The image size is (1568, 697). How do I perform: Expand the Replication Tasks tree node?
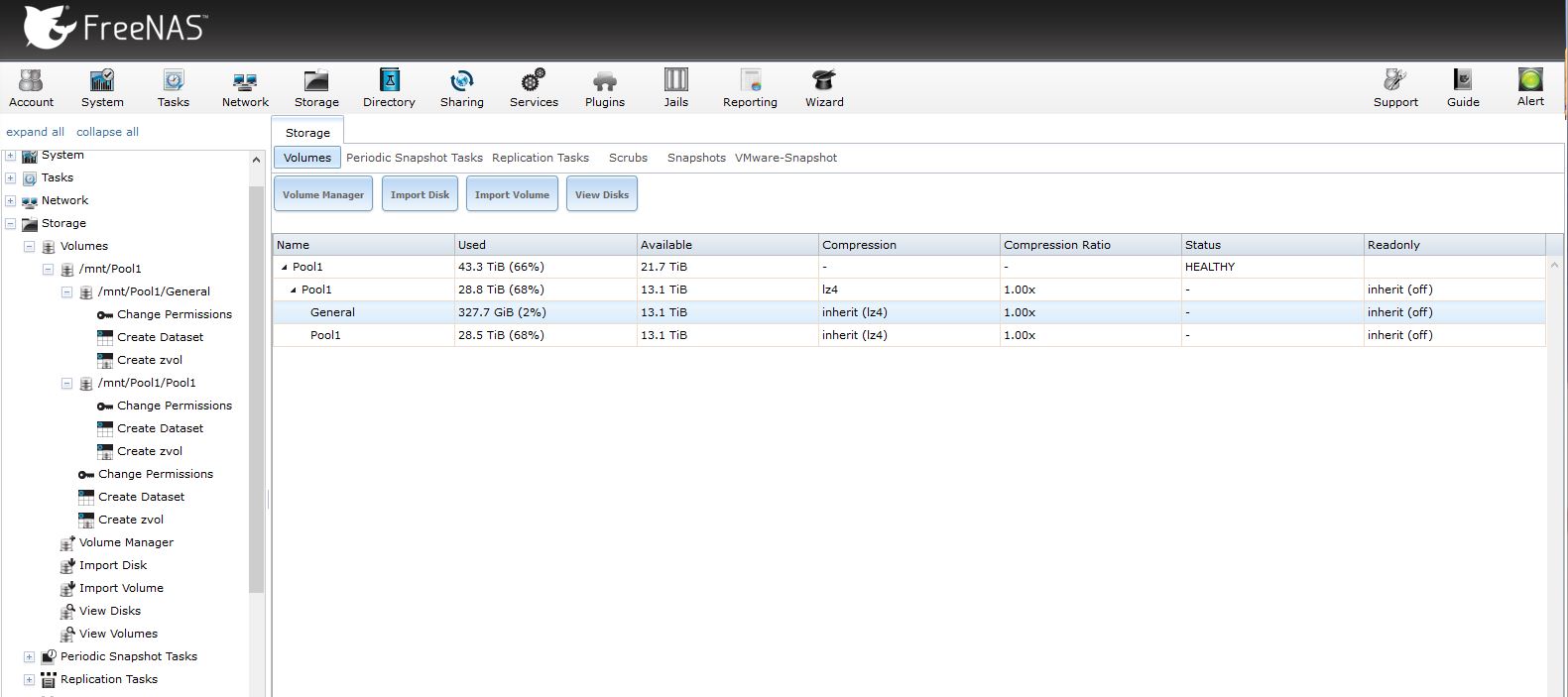(29, 679)
